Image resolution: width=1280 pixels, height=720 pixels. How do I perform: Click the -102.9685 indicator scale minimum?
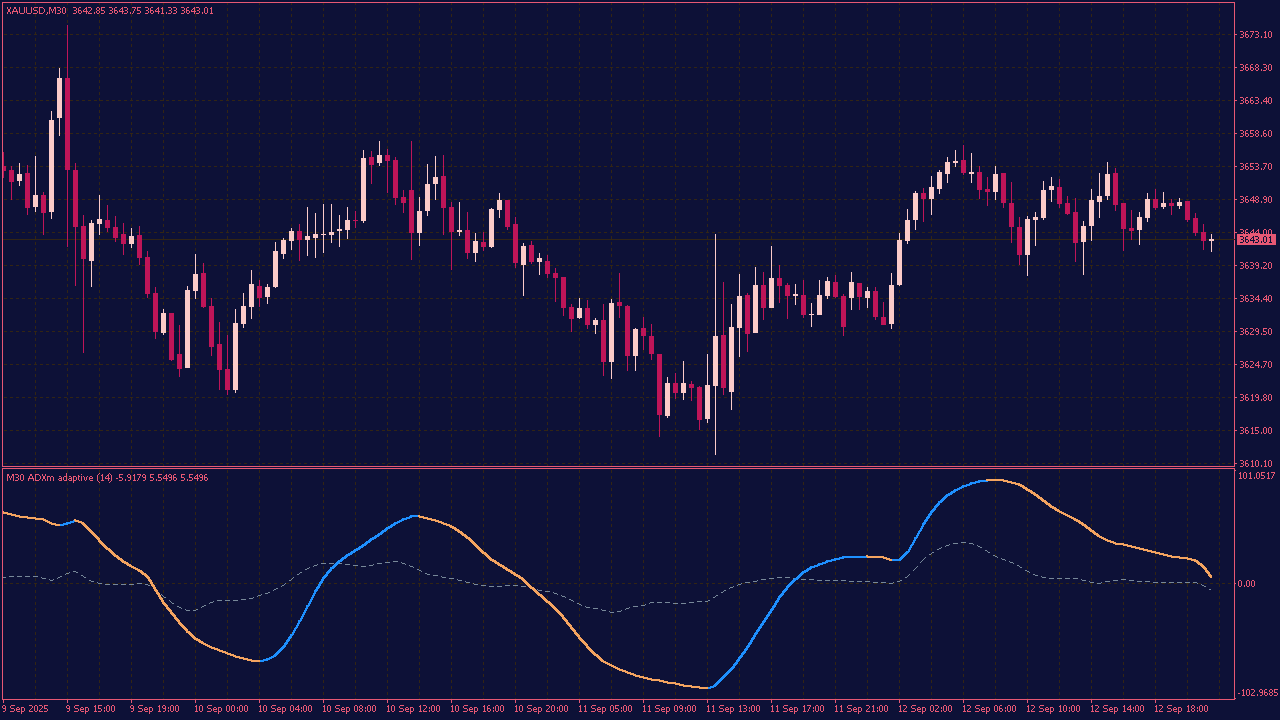point(1257,693)
